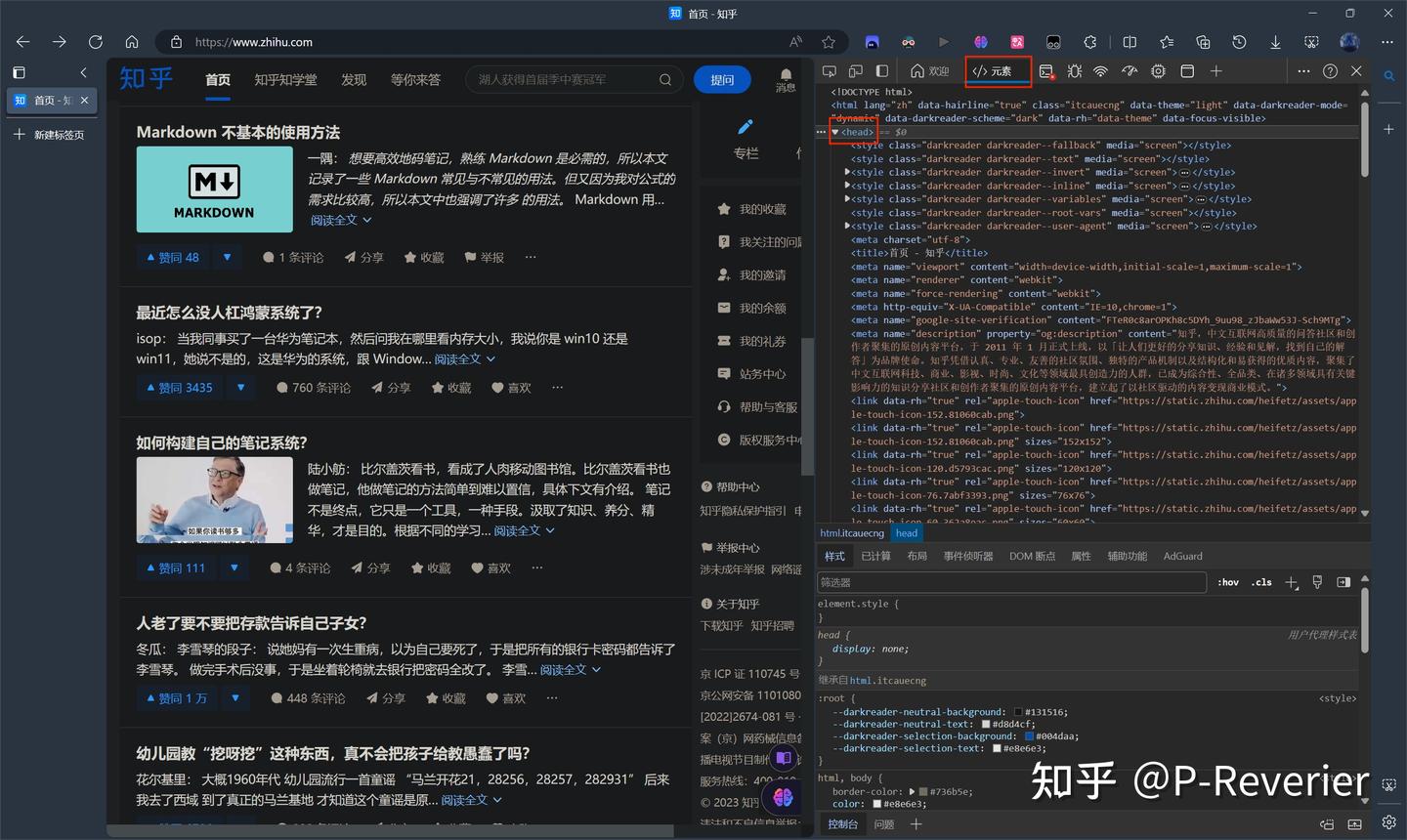Click the Downloads icon in browser toolbar
This screenshot has height=840, width=1407.
1275,42
